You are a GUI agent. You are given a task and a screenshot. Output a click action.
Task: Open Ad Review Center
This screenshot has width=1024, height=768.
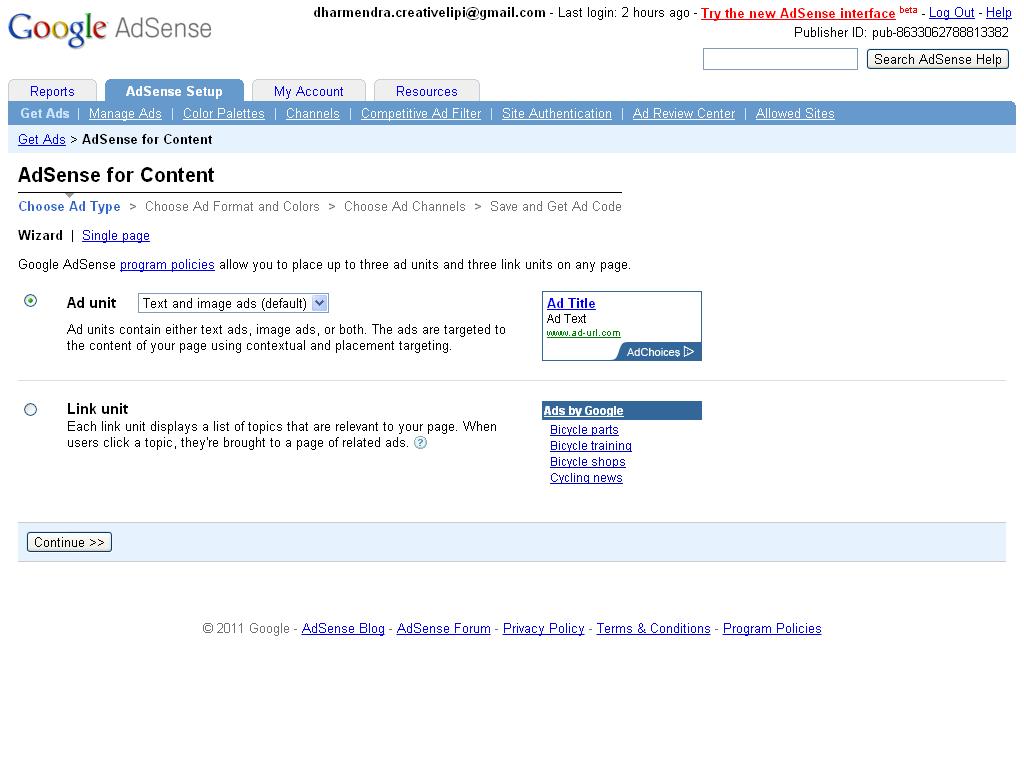click(x=683, y=114)
